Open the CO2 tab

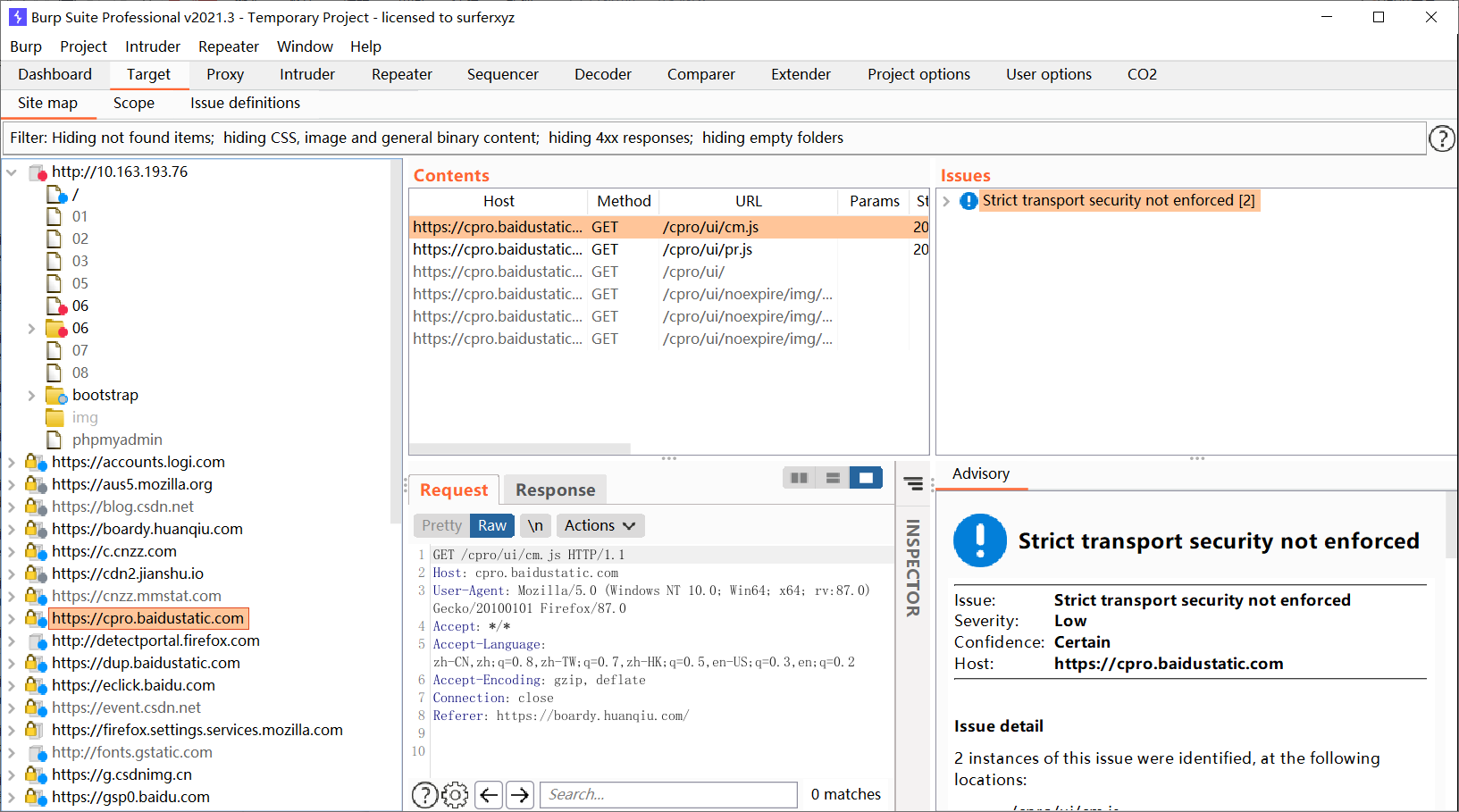tap(1142, 74)
